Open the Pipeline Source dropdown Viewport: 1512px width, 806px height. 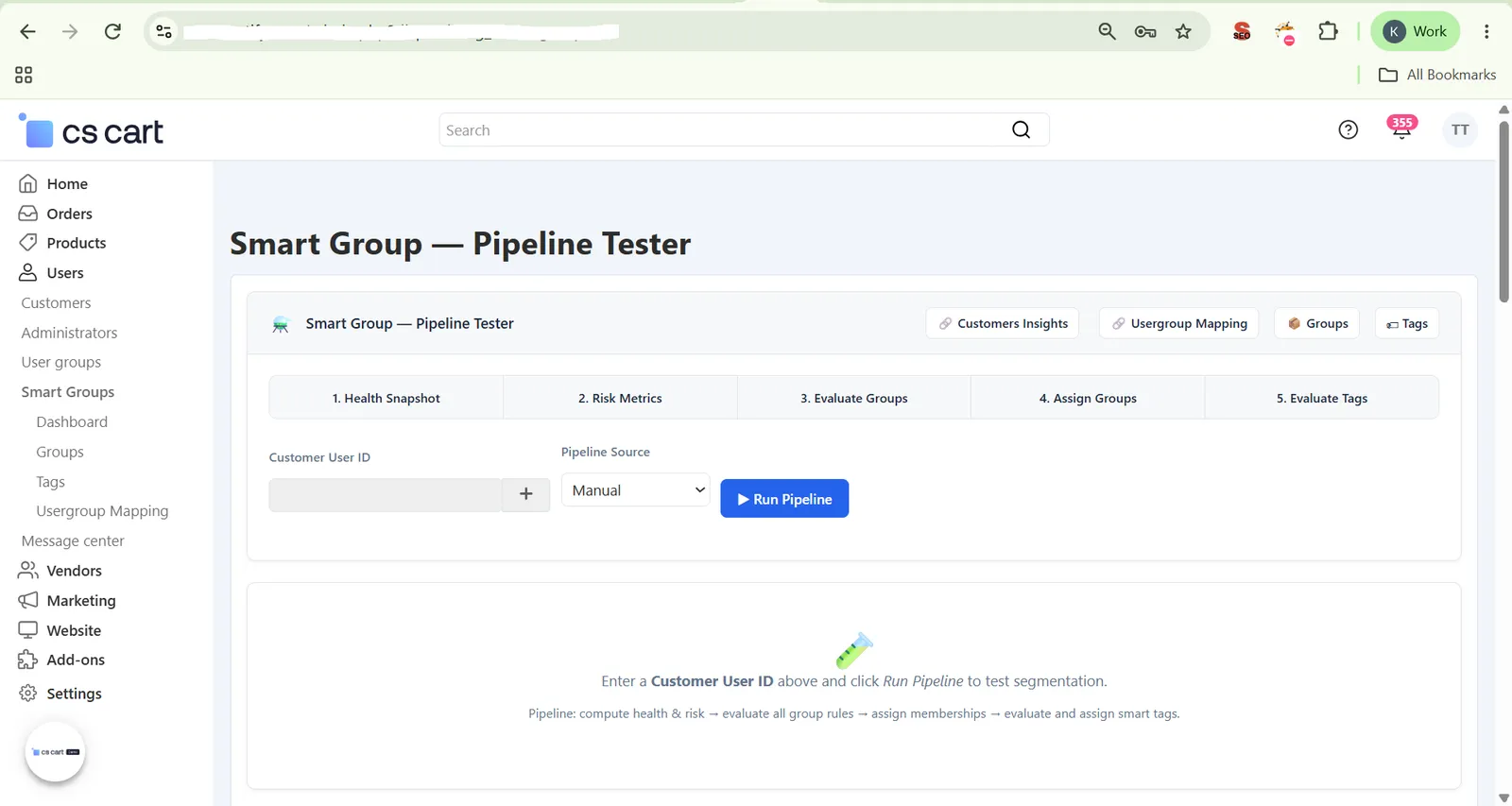coord(635,490)
